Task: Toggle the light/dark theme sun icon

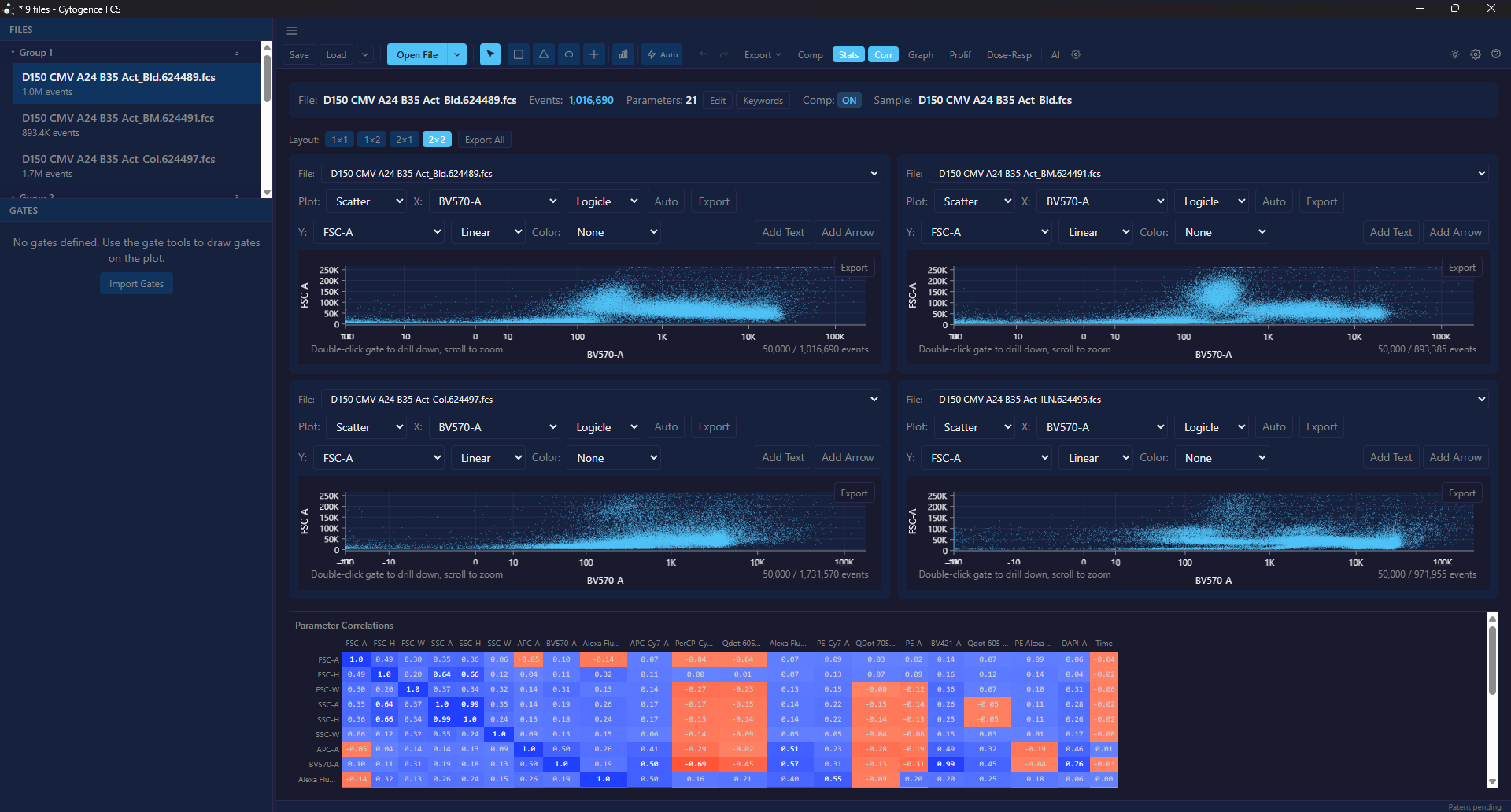Action: [1455, 54]
